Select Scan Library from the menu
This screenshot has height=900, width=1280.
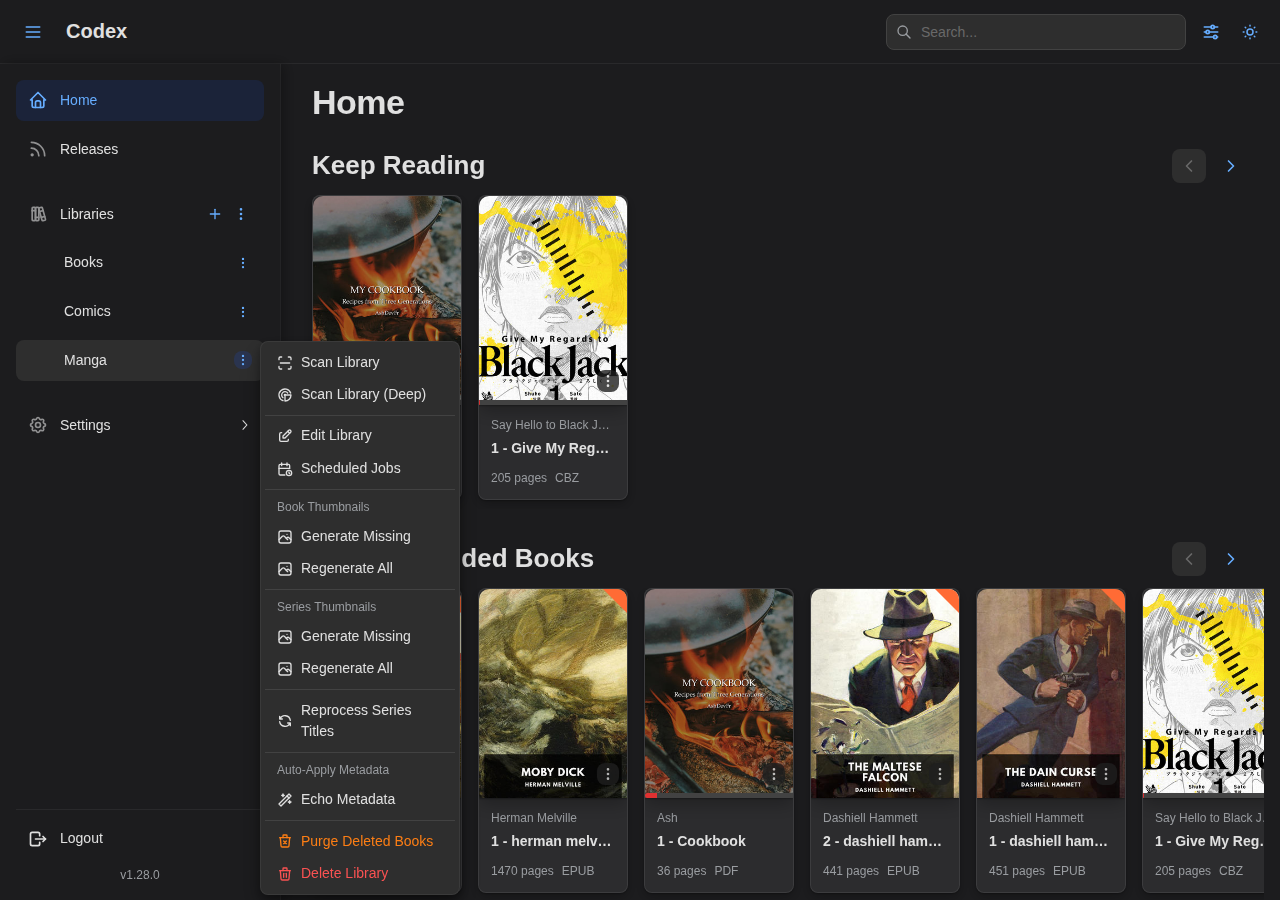tap(360, 362)
